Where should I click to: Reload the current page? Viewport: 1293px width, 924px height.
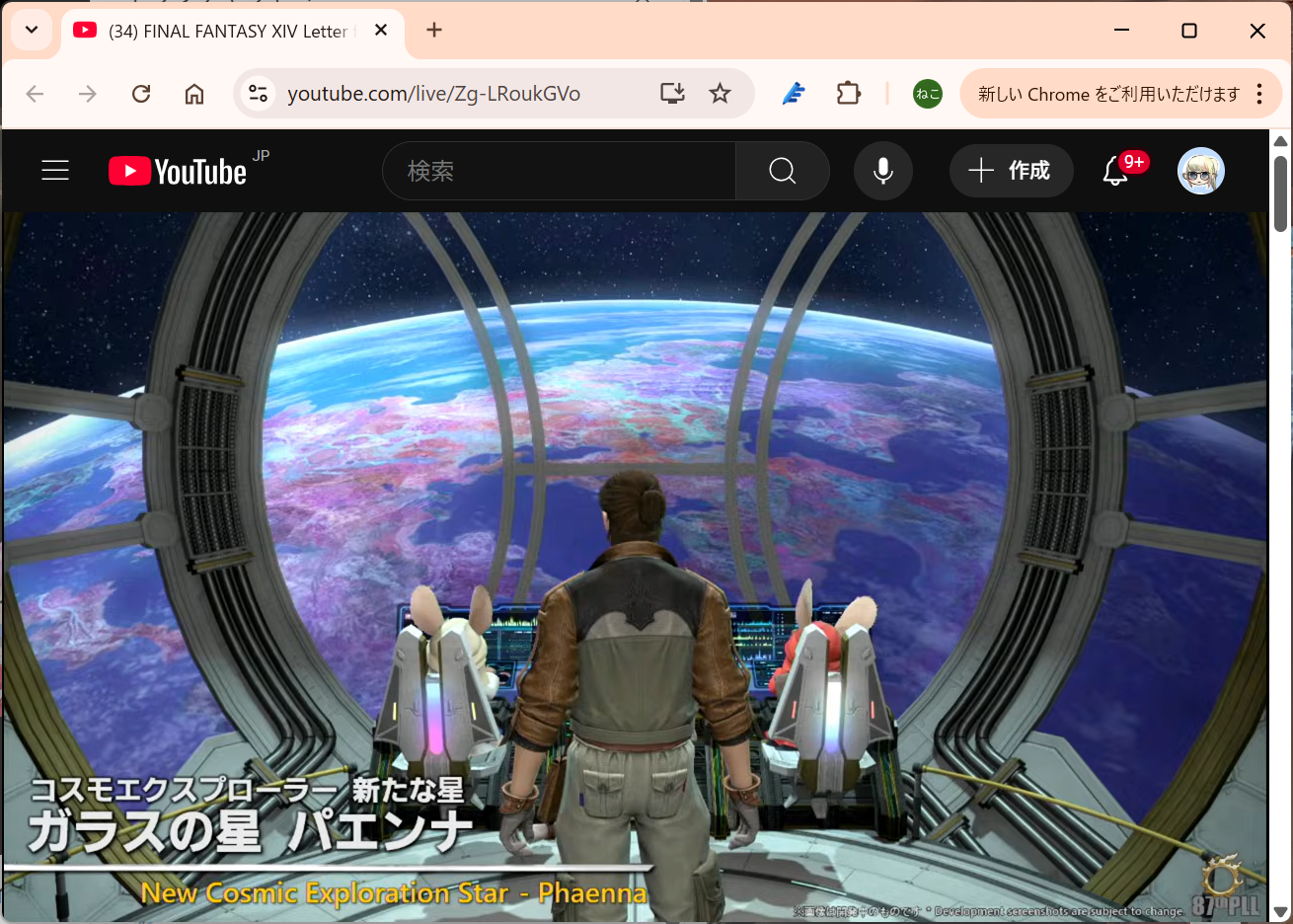141,94
